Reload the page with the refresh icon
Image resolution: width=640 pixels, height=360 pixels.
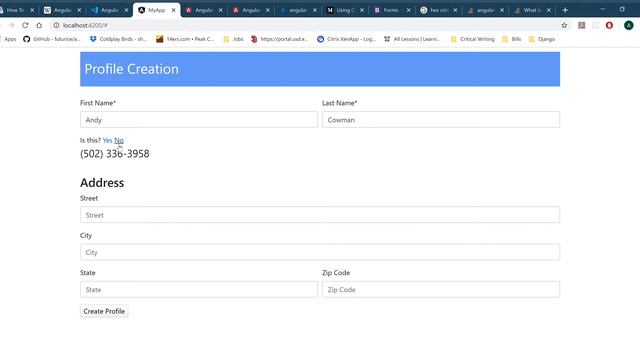(25, 25)
